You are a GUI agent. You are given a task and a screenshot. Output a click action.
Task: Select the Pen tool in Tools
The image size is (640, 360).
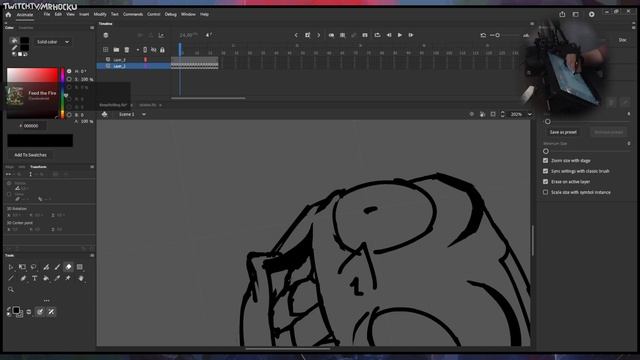click(x=23, y=278)
